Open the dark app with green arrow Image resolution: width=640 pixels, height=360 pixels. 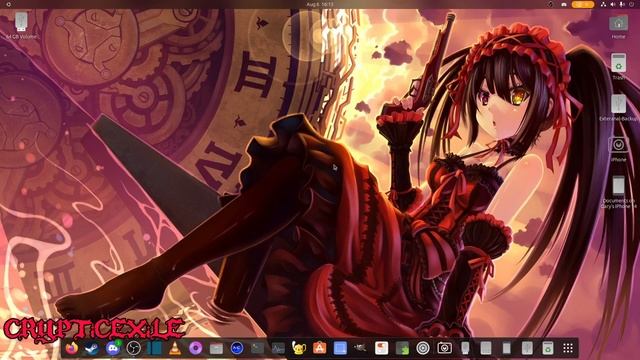[402, 348]
